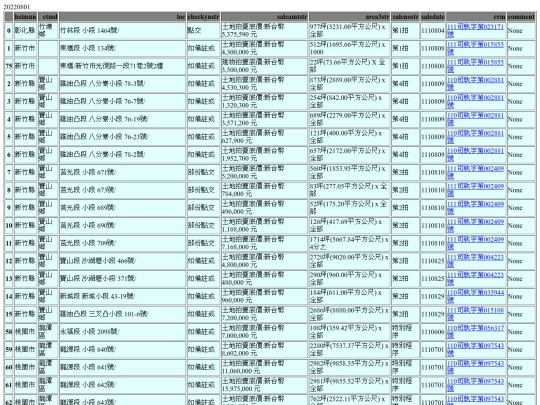Click the comment column header
The width and height of the screenshot is (540, 405).
521,17
